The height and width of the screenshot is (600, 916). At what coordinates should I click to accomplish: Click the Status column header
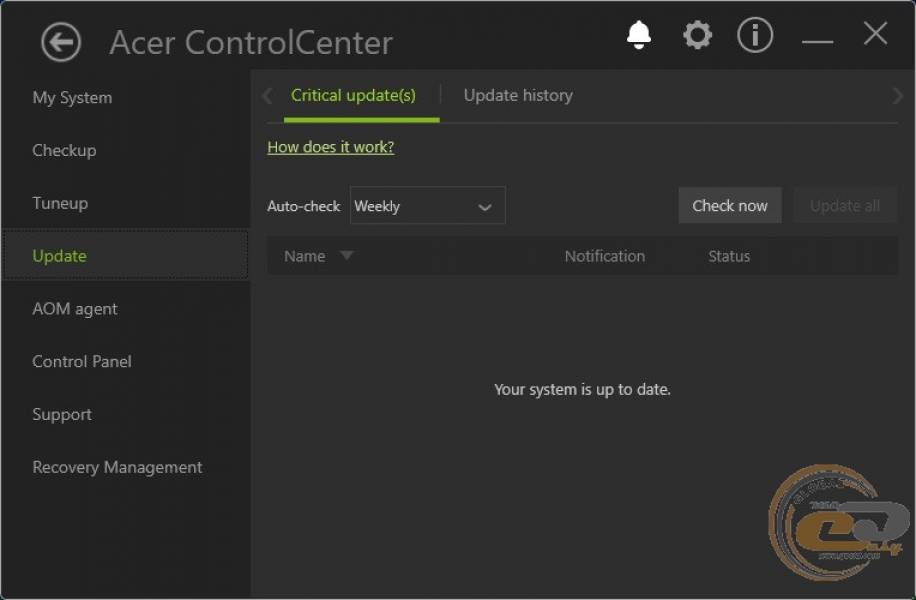[729, 256]
